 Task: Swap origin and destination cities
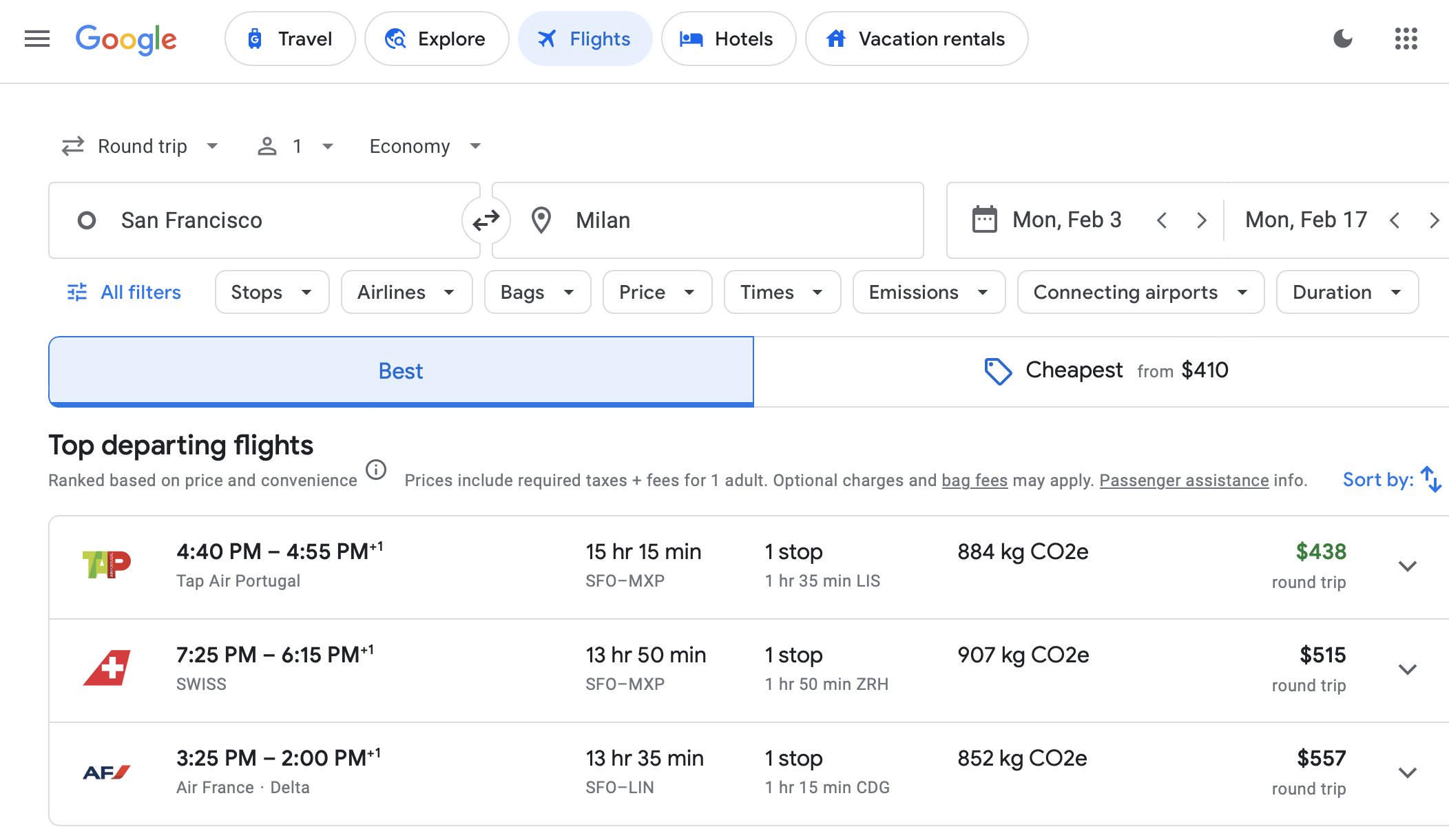[486, 220]
